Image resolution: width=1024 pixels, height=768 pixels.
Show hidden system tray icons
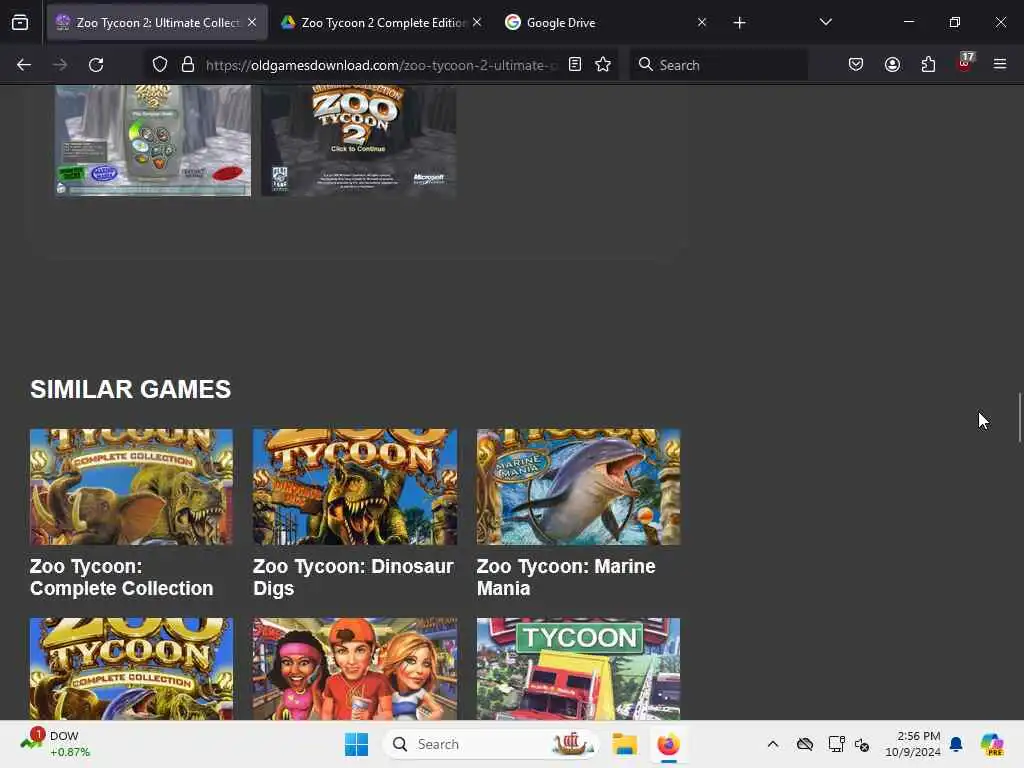click(773, 744)
